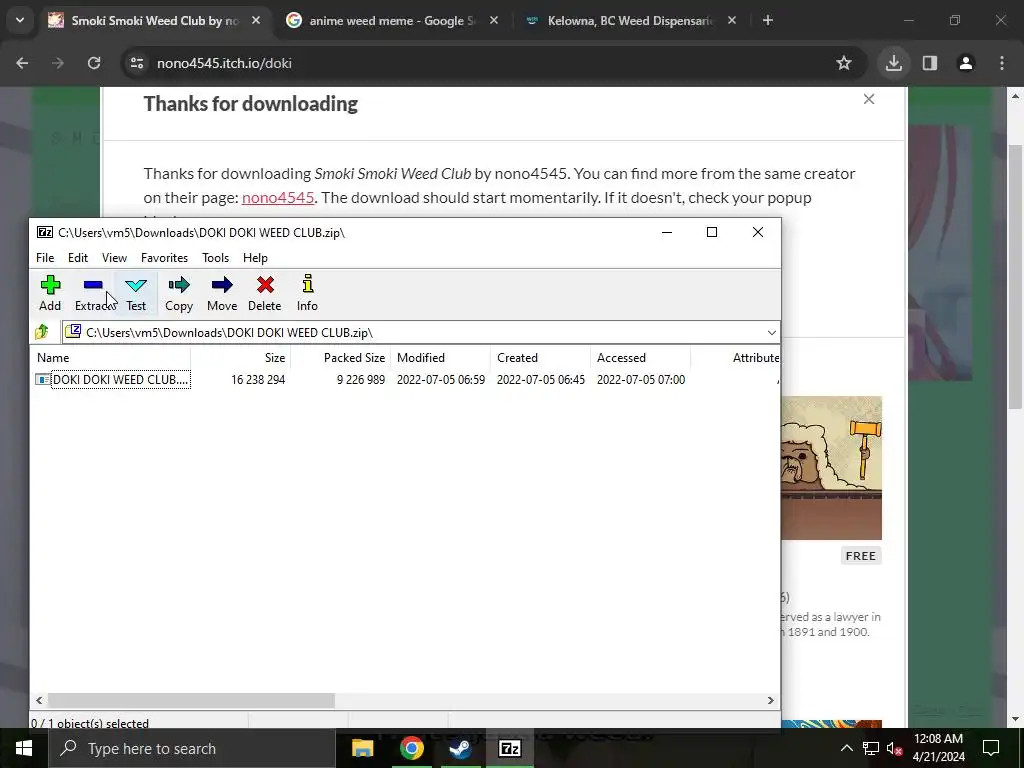Click the network tray icon
1024x768 pixels.
coord(871,748)
